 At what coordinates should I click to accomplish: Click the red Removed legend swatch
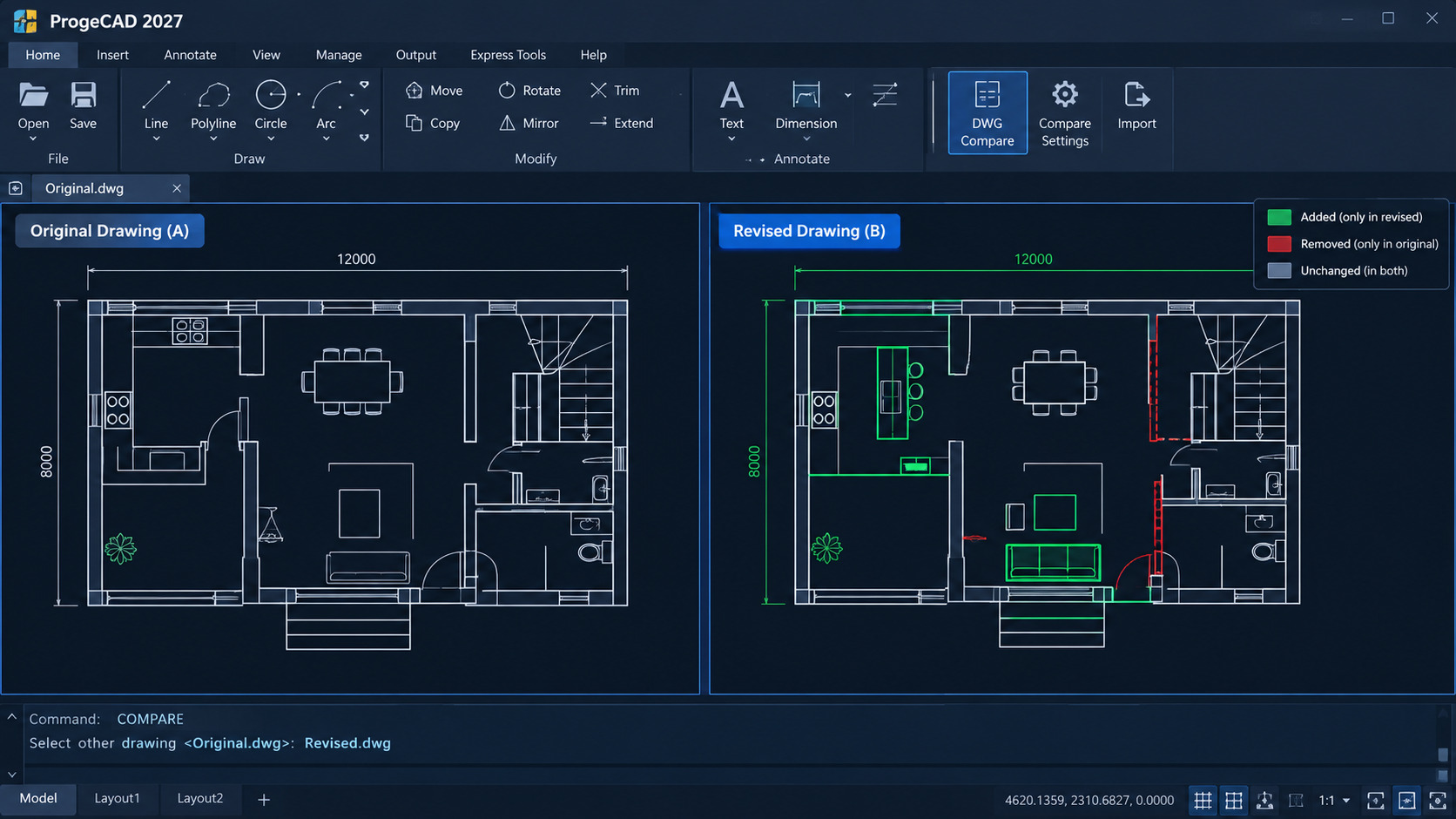(x=1279, y=244)
